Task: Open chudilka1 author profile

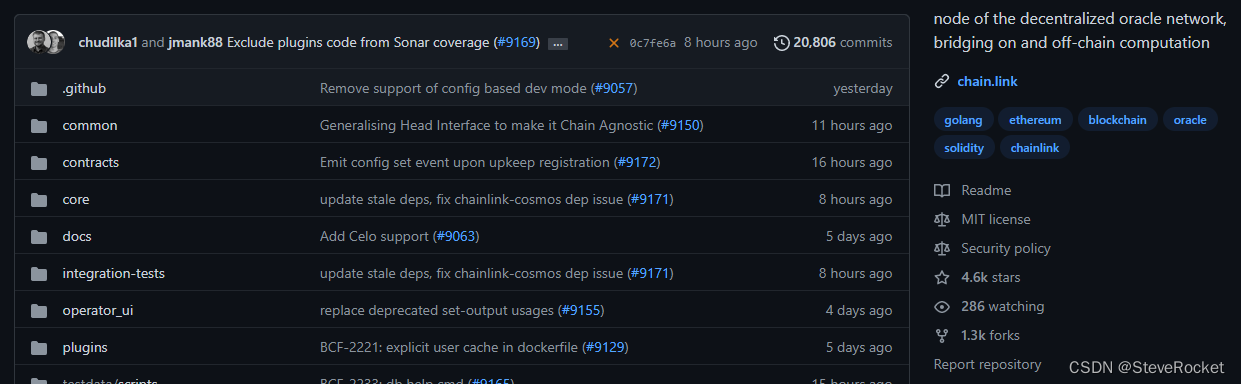Action: coord(108,42)
